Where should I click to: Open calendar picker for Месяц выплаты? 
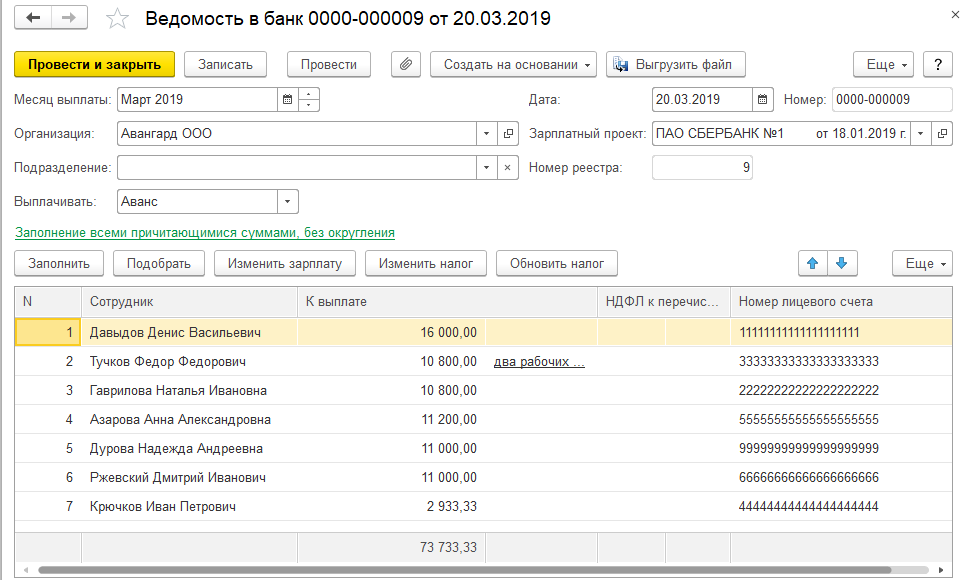288,100
